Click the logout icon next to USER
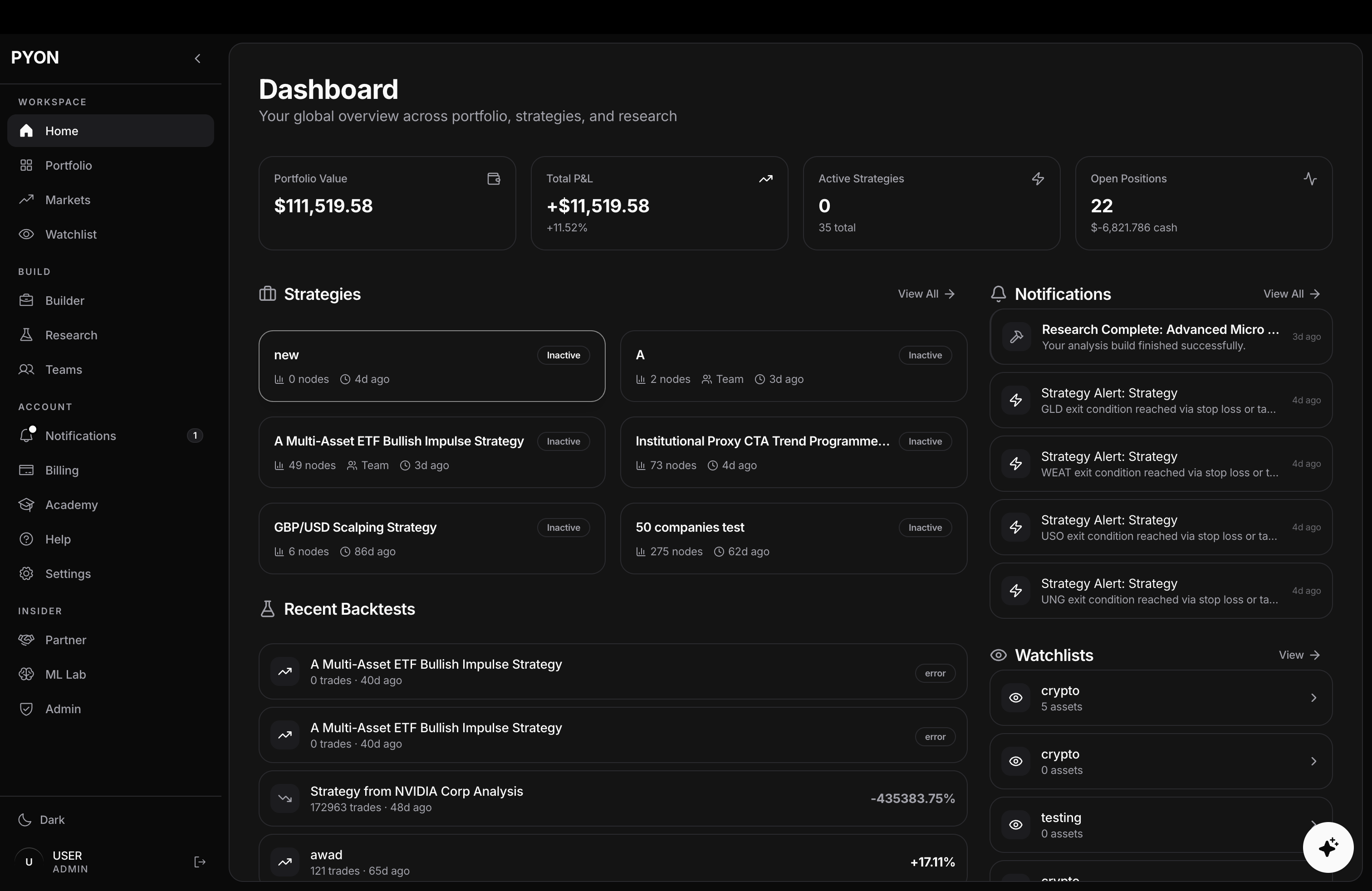The image size is (1372, 891). click(x=200, y=862)
